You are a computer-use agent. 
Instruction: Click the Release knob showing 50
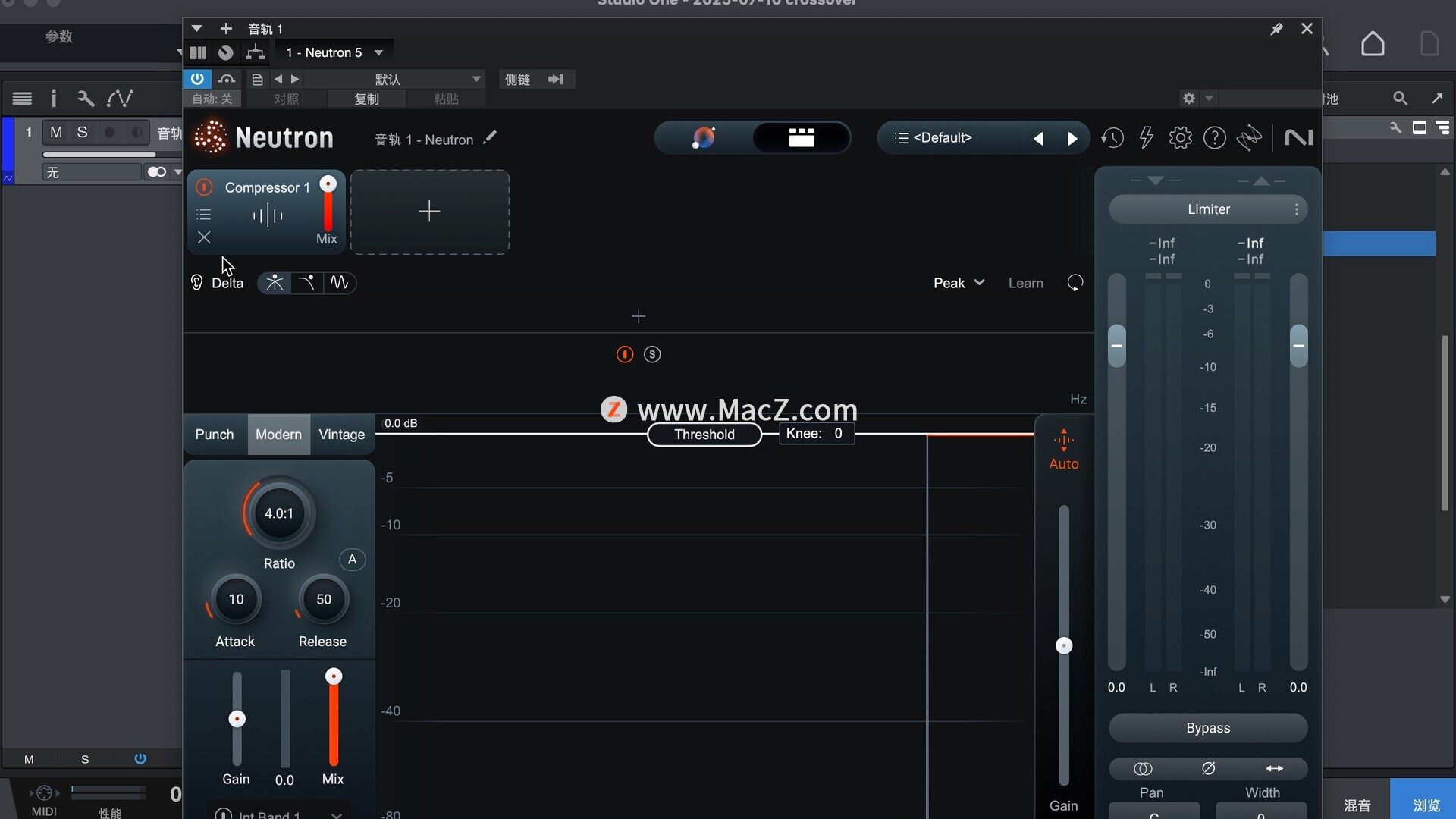(x=324, y=599)
